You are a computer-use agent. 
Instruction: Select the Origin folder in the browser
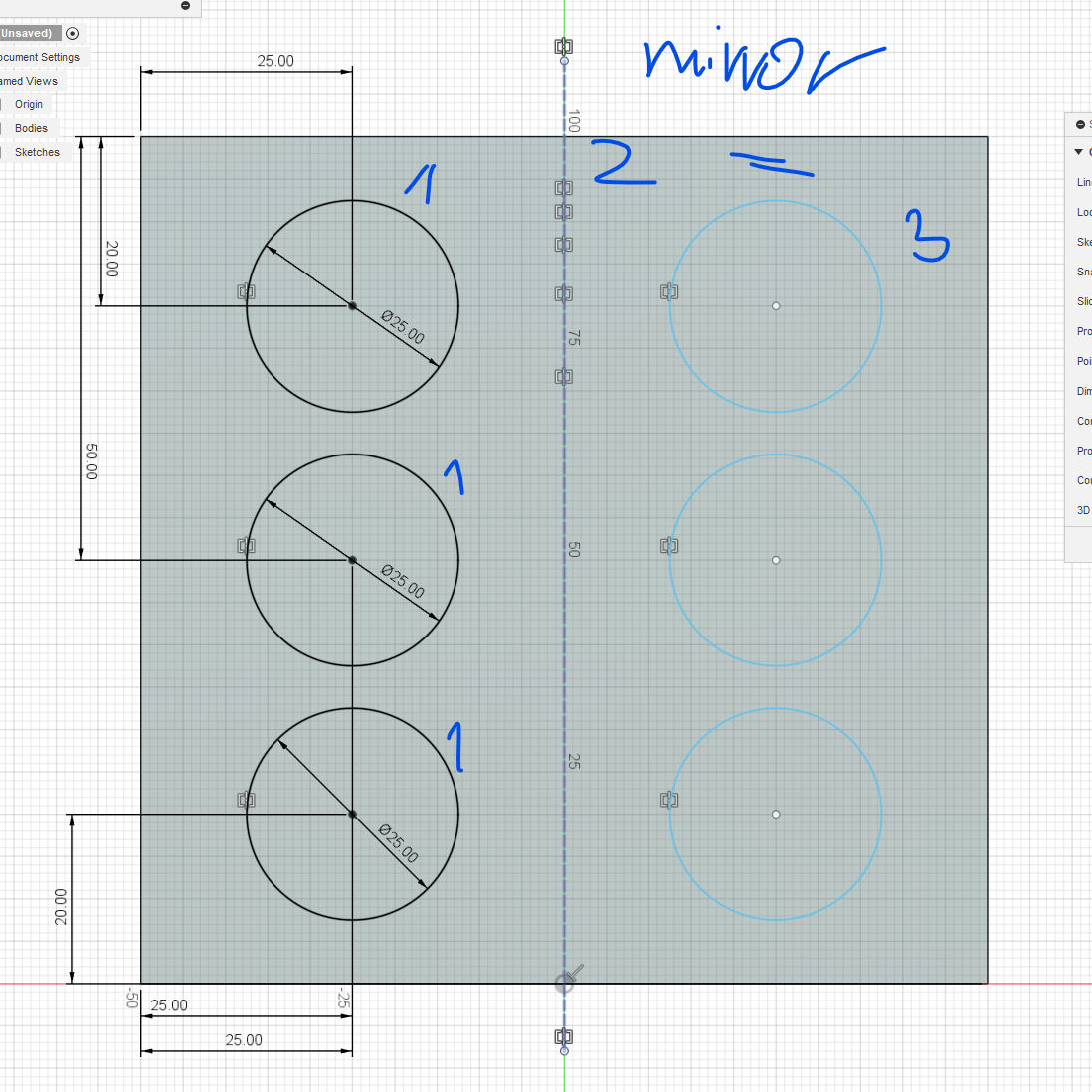(x=29, y=104)
